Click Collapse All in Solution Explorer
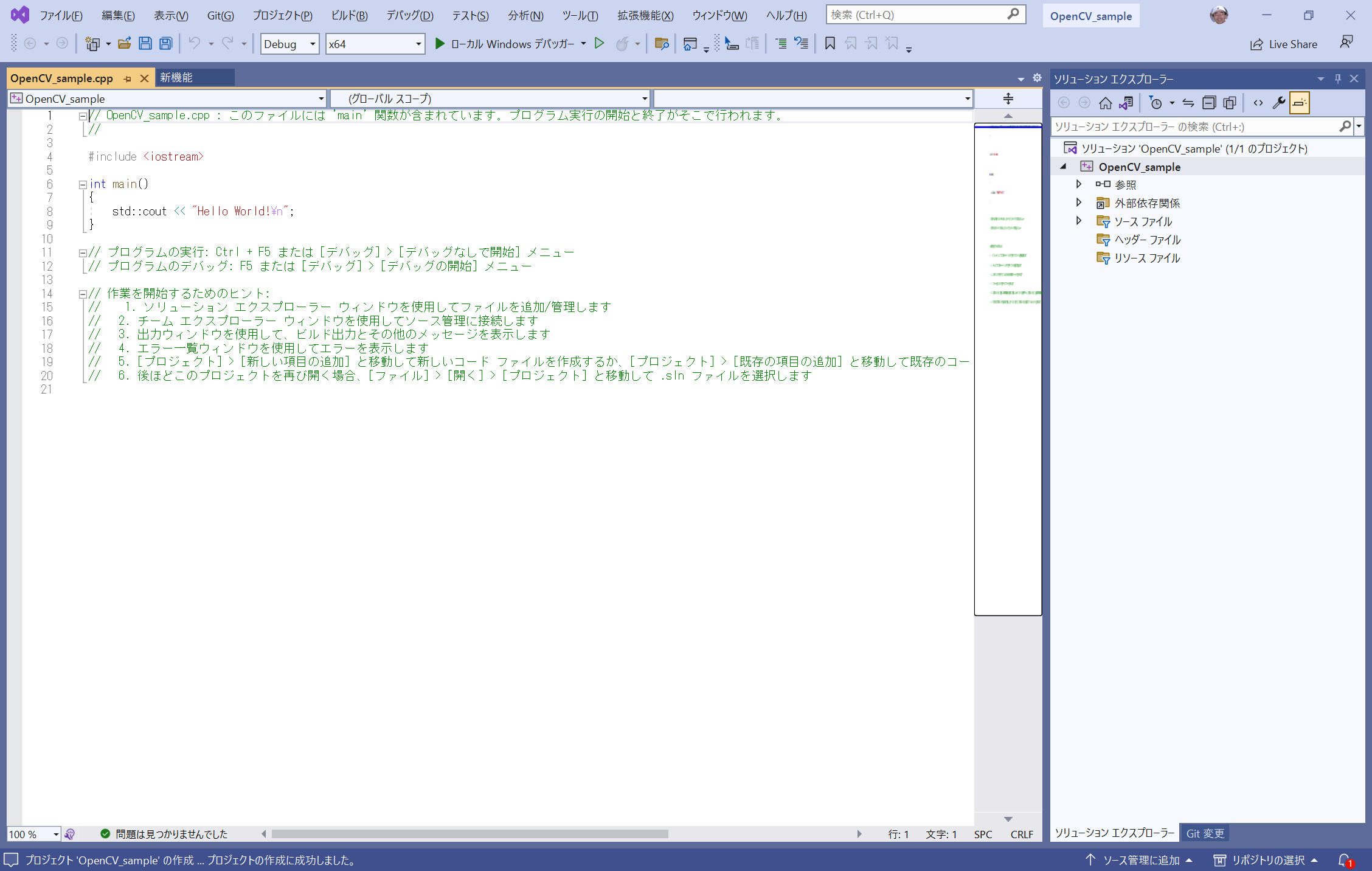The height and width of the screenshot is (871, 1372). point(1209,103)
